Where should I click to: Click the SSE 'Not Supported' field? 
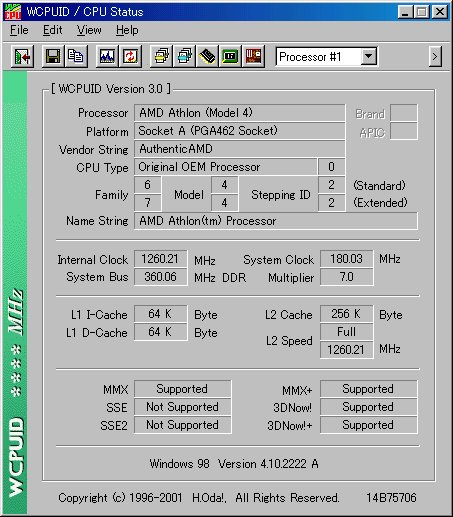tap(182, 407)
